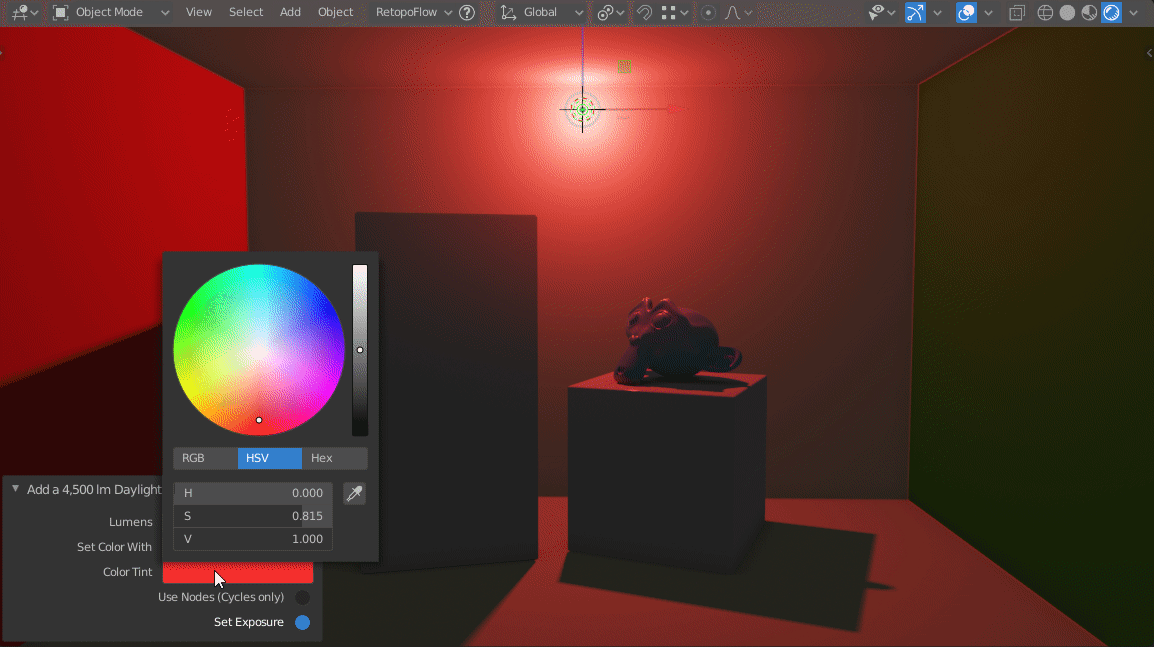Click the color wheel picker handle

259,420
